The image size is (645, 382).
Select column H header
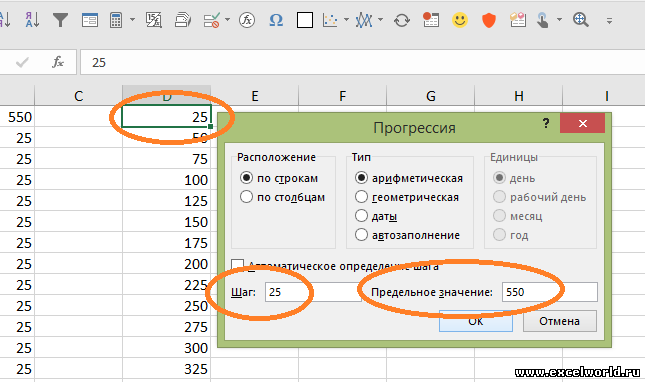pyautogui.click(x=519, y=96)
